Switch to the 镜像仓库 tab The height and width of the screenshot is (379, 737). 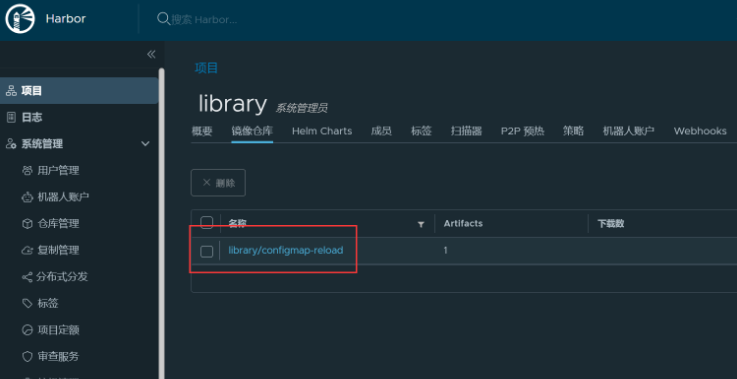tap(252, 131)
